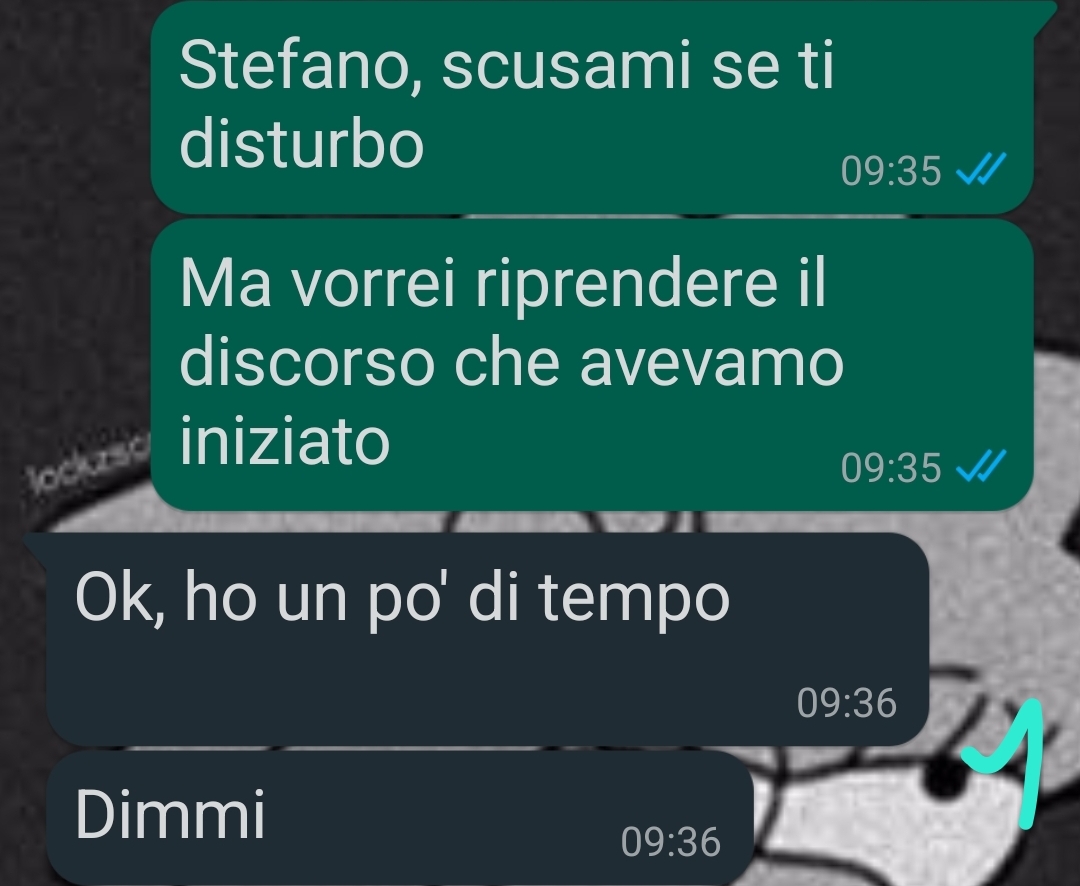The height and width of the screenshot is (886, 1080).
Task: Tap the 09:36 timestamp under 'Ok, ho un po' di tempo'
Action: [847, 703]
